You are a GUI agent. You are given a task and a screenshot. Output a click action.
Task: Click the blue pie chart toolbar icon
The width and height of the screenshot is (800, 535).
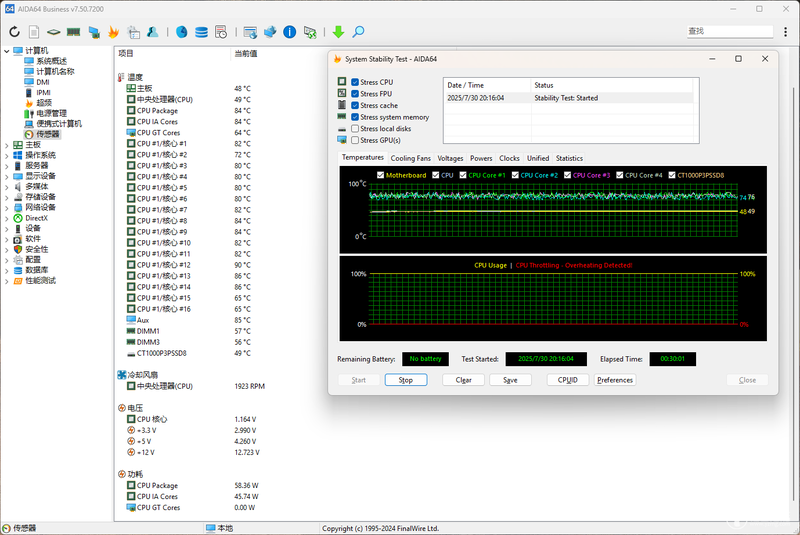click(182, 32)
